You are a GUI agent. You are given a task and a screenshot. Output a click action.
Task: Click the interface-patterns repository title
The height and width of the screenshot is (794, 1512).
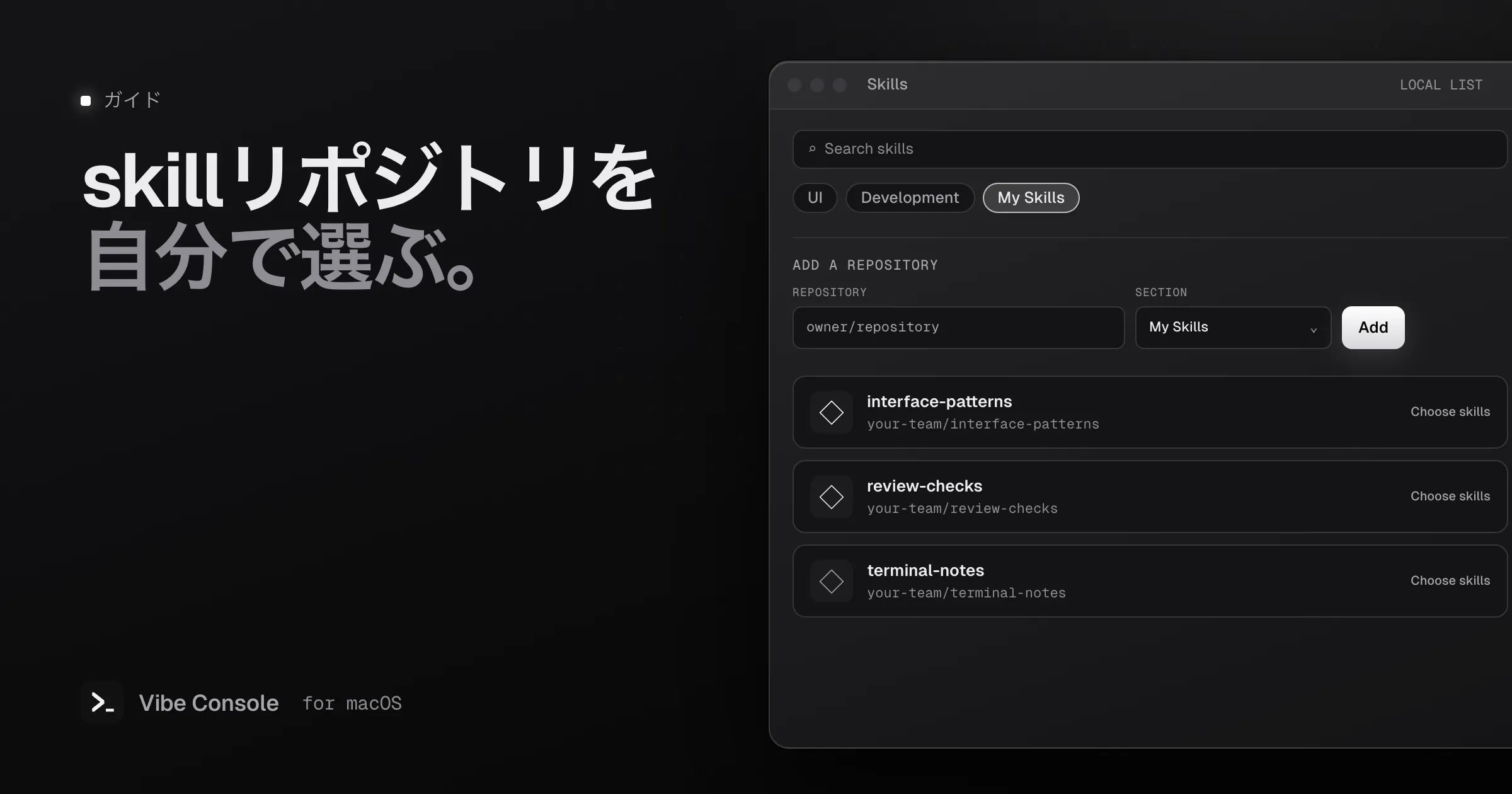tap(939, 402)
